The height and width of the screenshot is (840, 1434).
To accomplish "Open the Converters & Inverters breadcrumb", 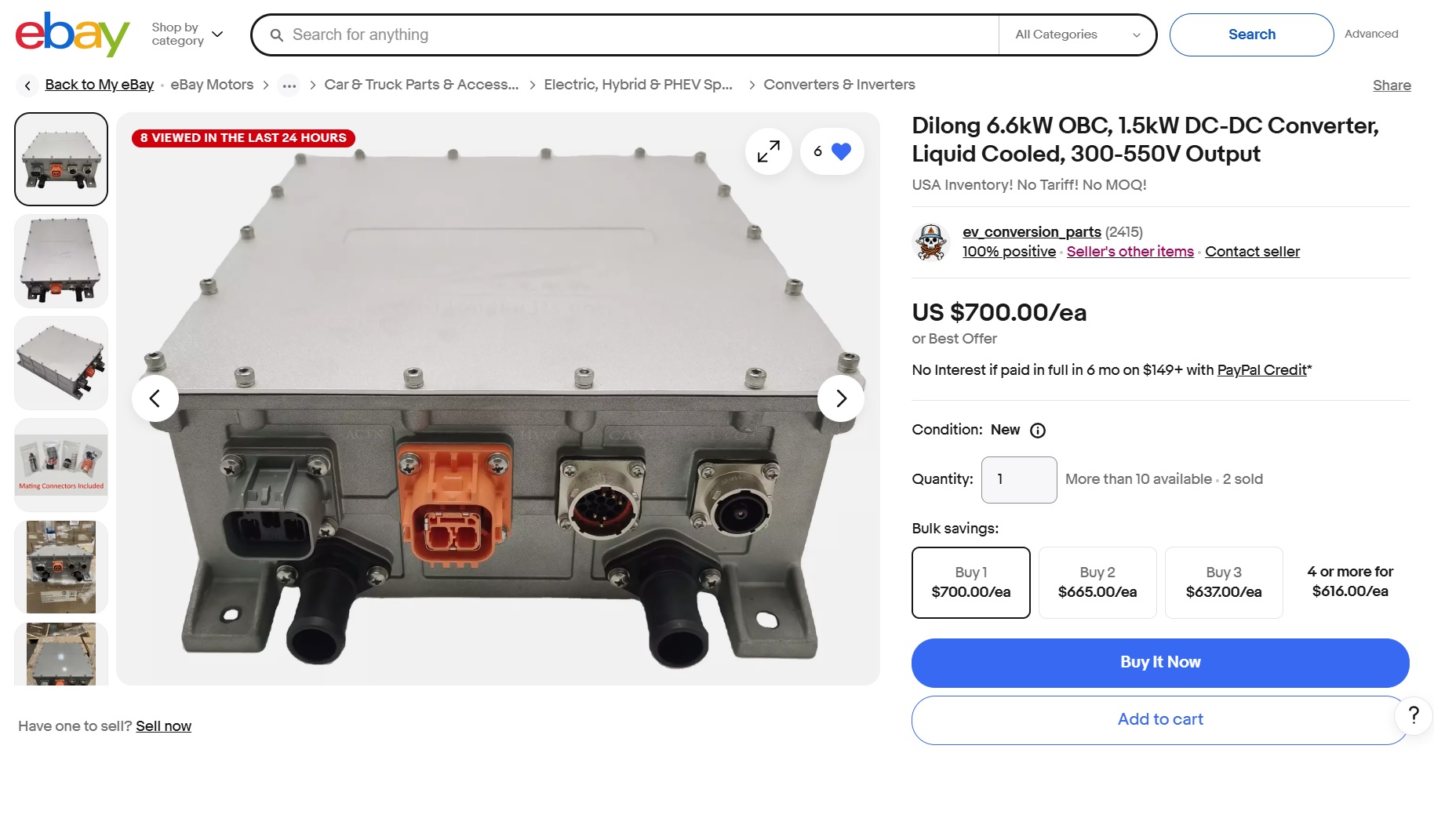I will tap(839, 85).
